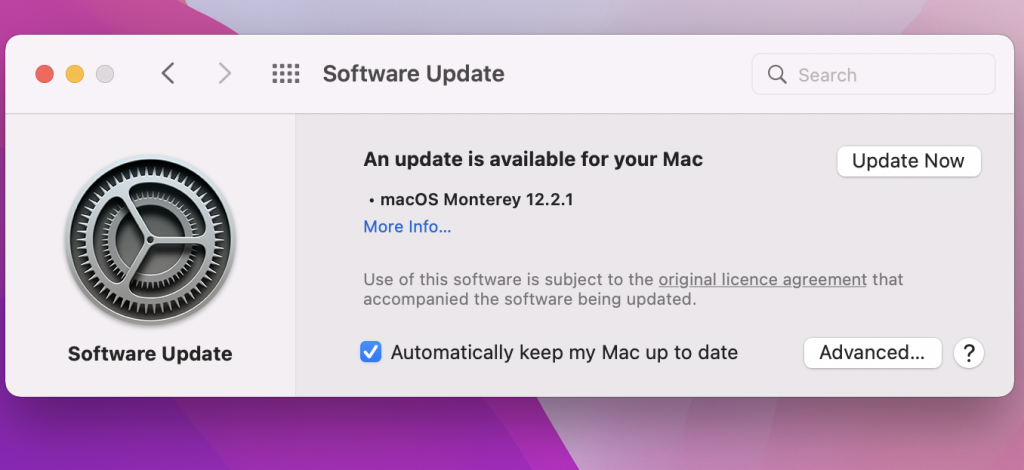Select the macOS Monterey 12.2.1 update entry
Screen dimensions: 1024x470
477,200
